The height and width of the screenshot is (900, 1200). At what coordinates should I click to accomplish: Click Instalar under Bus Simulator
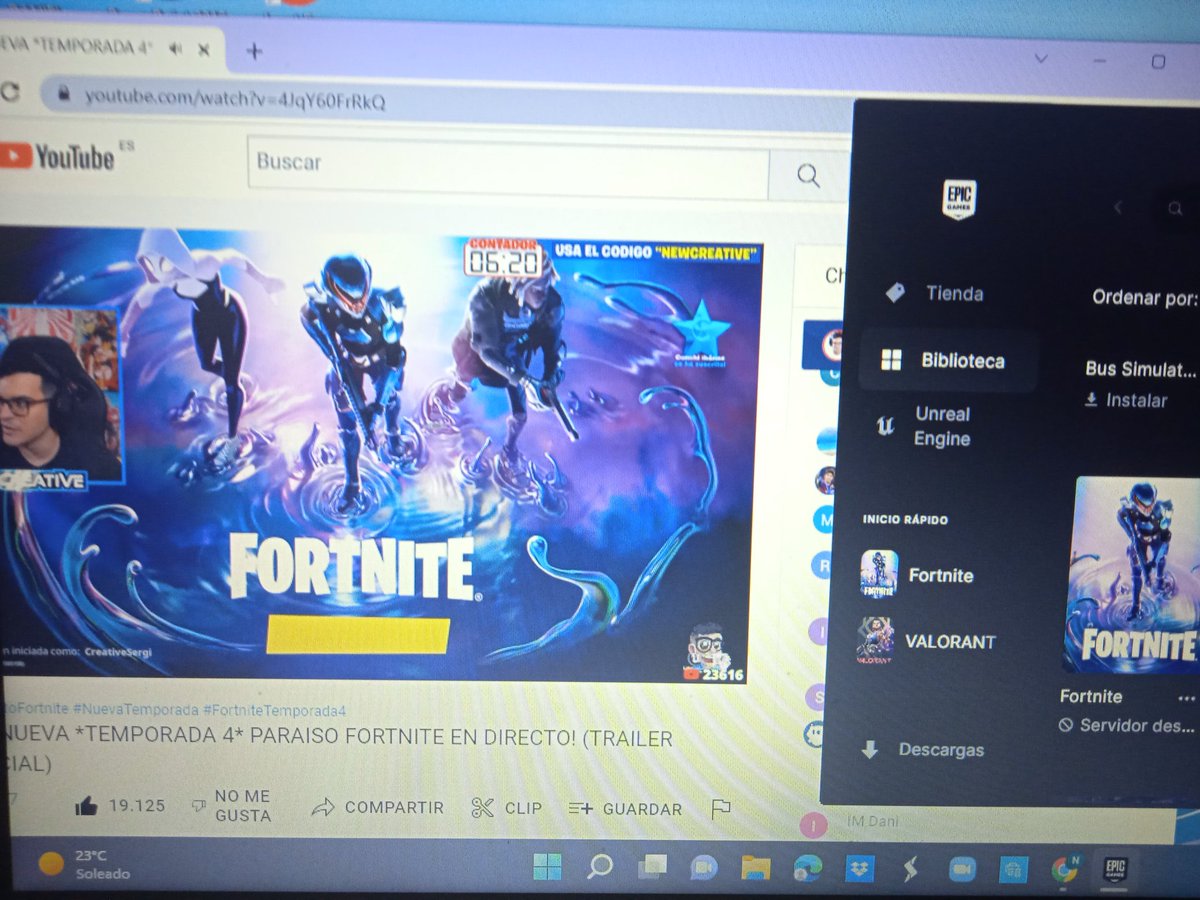[1126, 400]
